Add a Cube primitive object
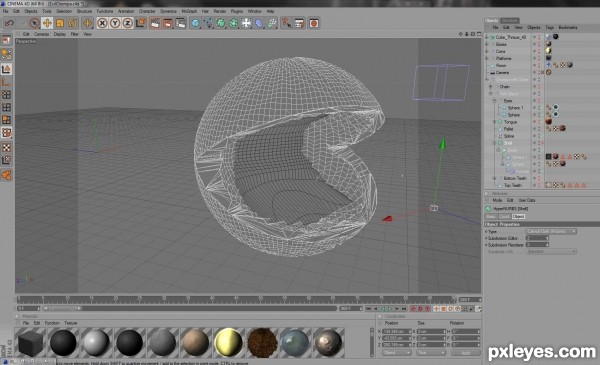This screenshot has height=365, width=600. [196, 23]
